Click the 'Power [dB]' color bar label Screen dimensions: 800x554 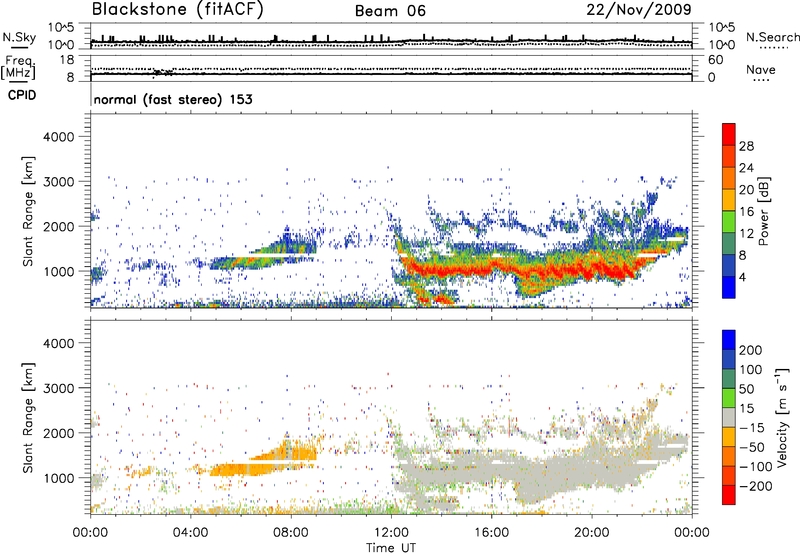click(763, 211)
